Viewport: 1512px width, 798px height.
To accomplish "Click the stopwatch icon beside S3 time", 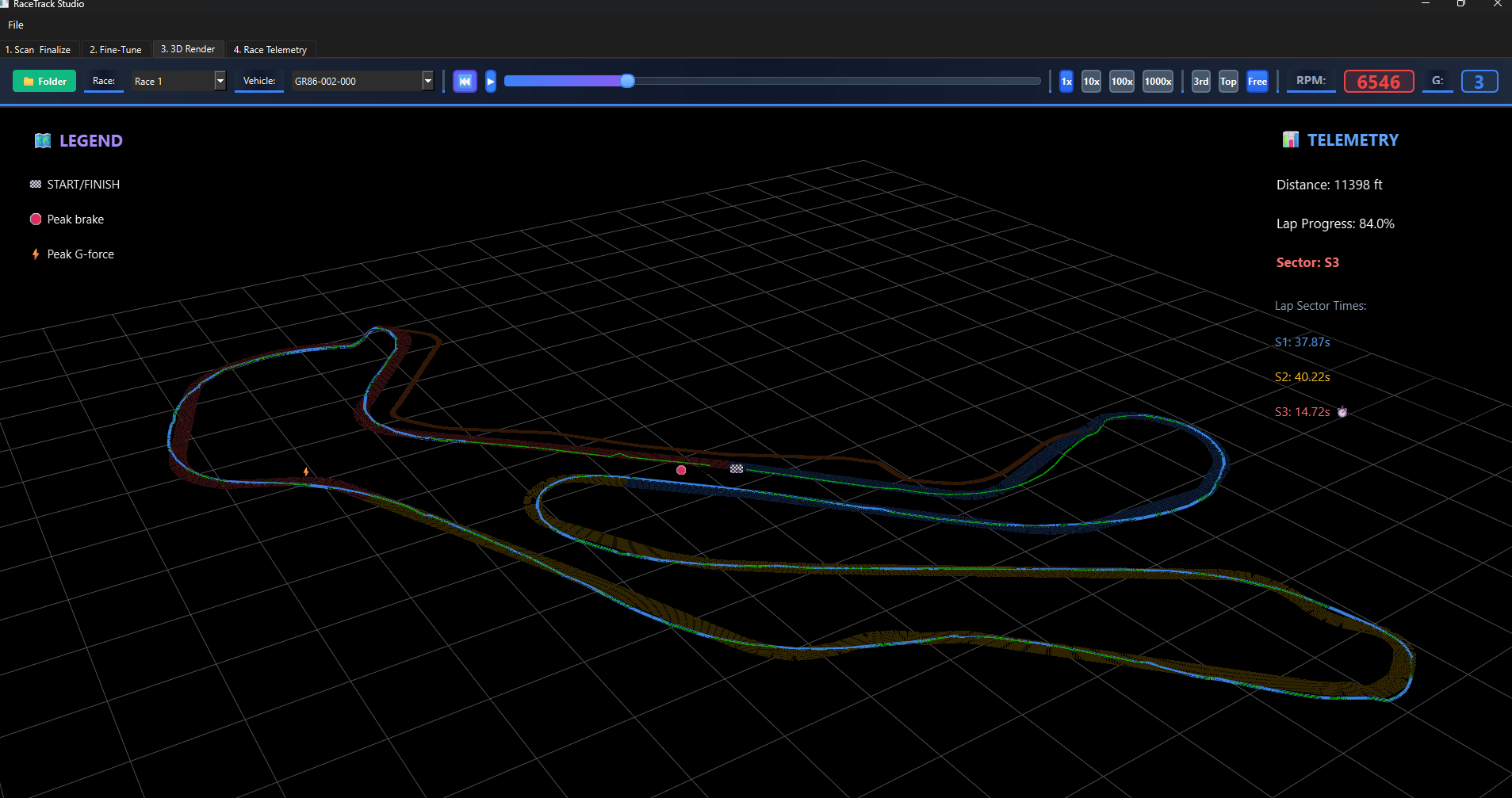I will click(x=1342, y=411).
